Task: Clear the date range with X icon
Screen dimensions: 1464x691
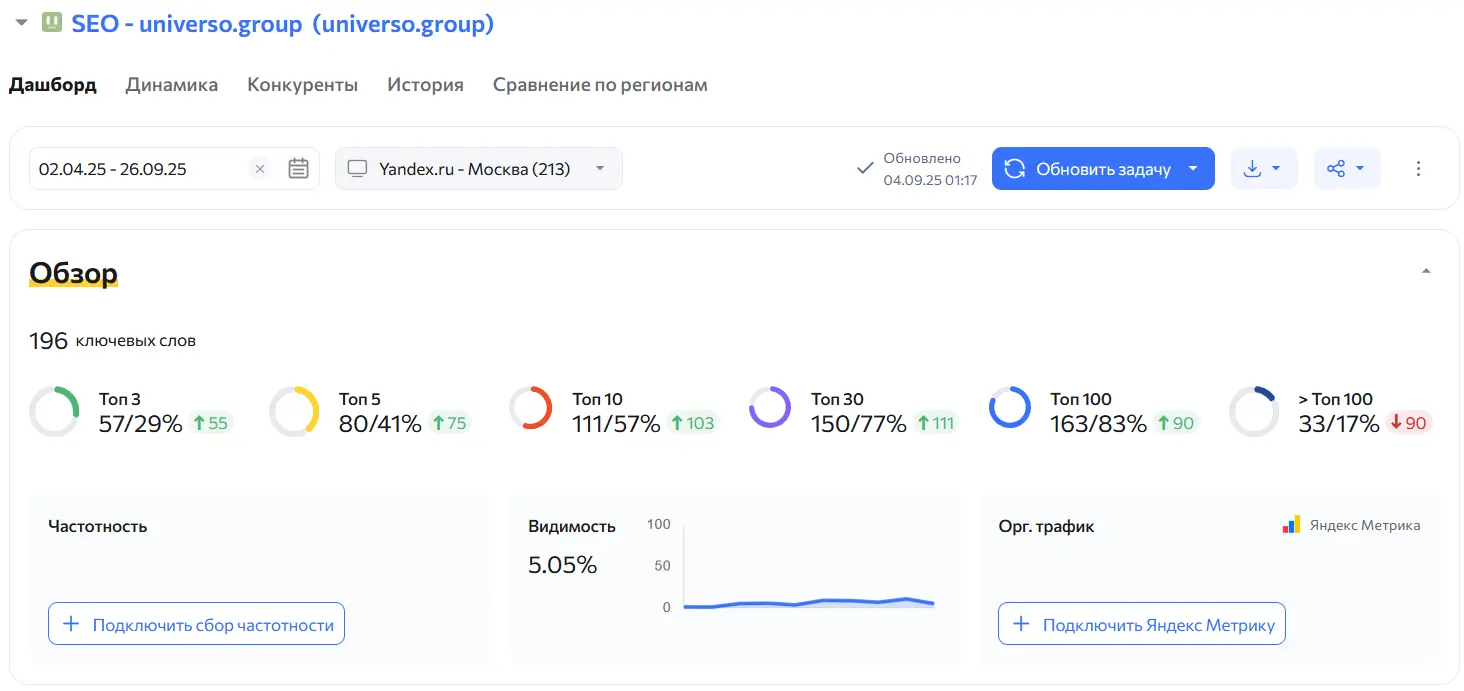Action: [260, 169]
